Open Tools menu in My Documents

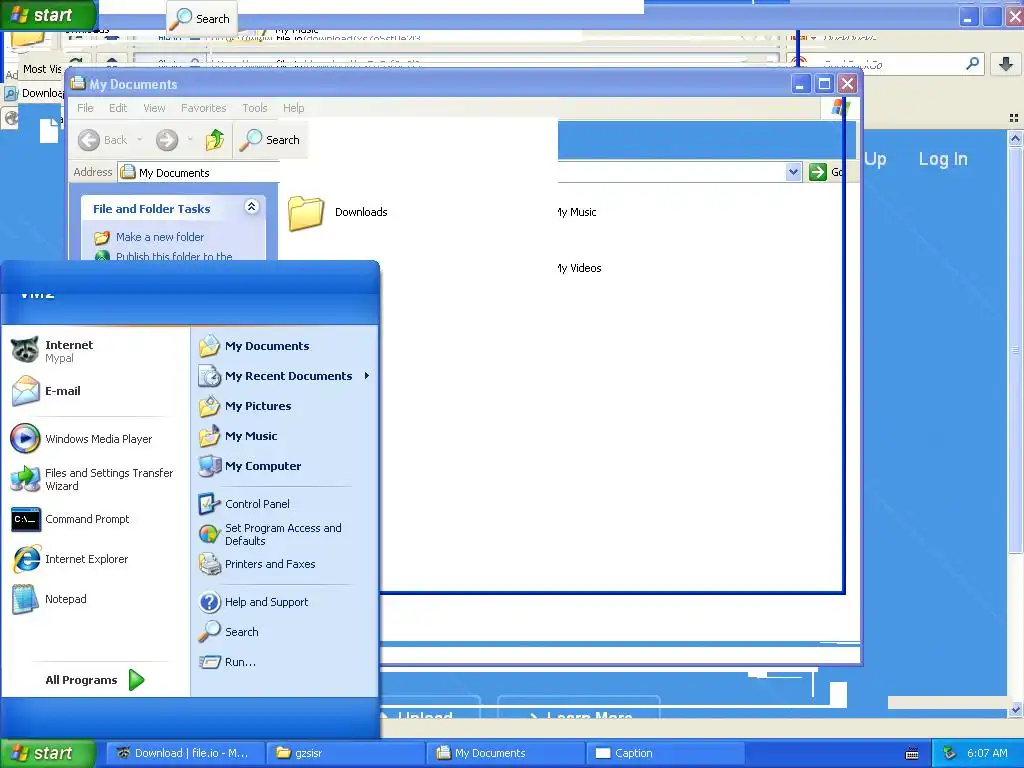[255, 108]
